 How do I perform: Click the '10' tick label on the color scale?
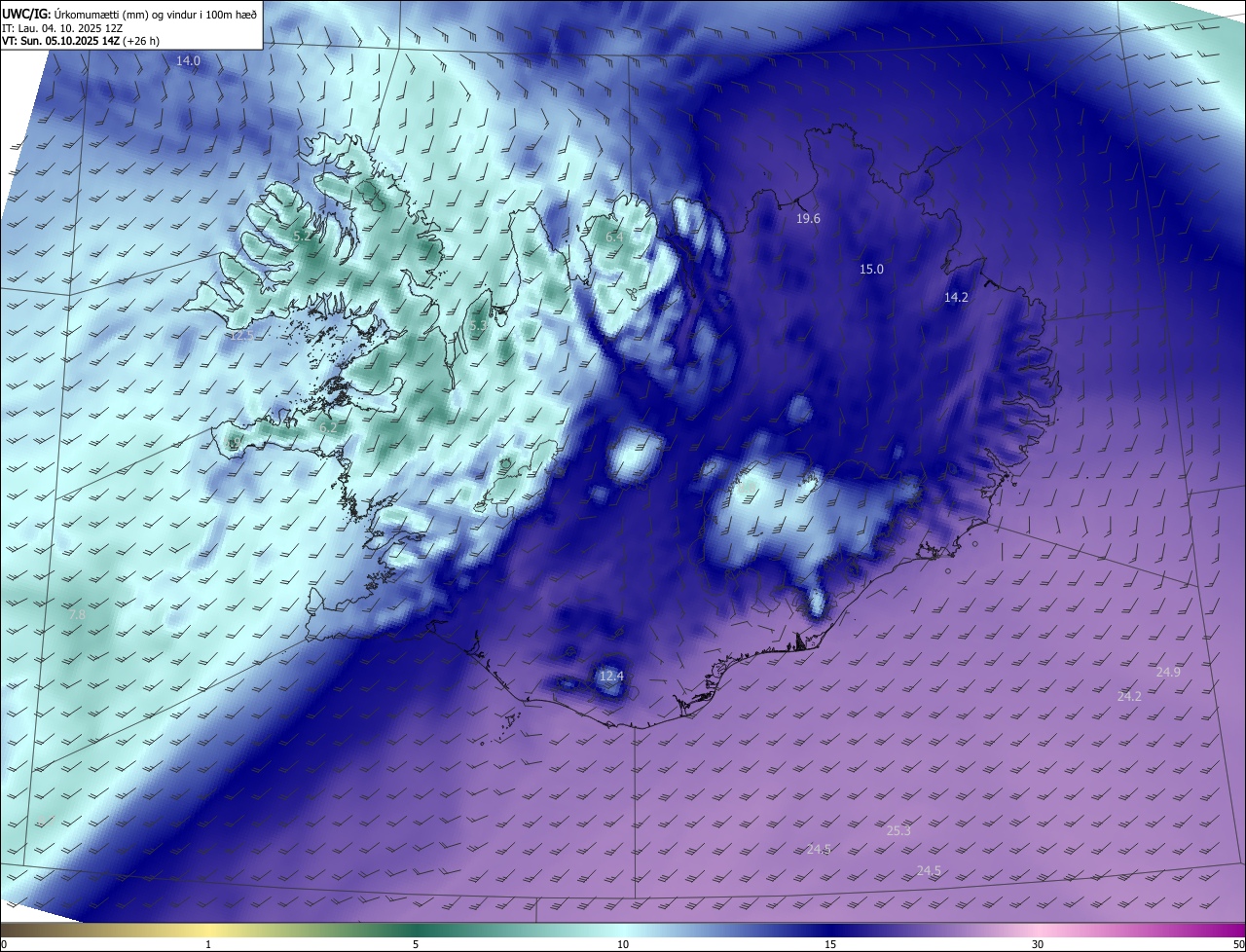(x=623, y=944)
